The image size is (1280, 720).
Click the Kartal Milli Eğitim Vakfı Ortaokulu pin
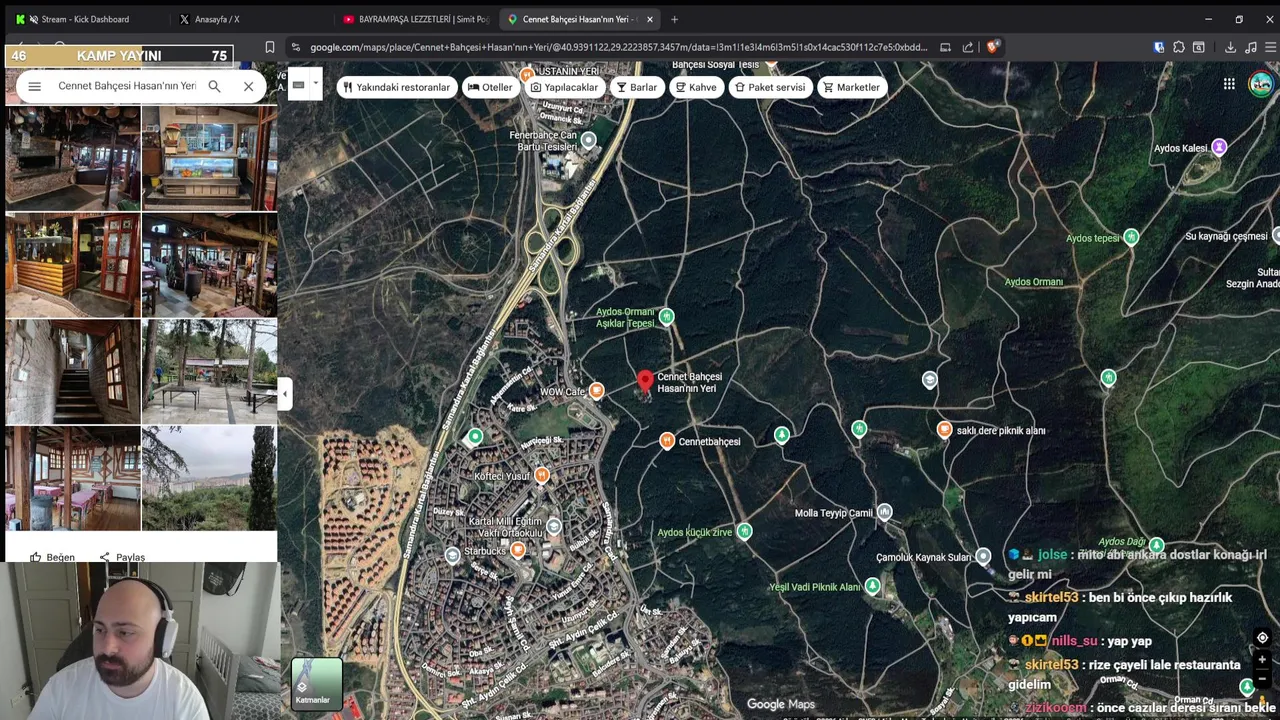tap(554, 527)
